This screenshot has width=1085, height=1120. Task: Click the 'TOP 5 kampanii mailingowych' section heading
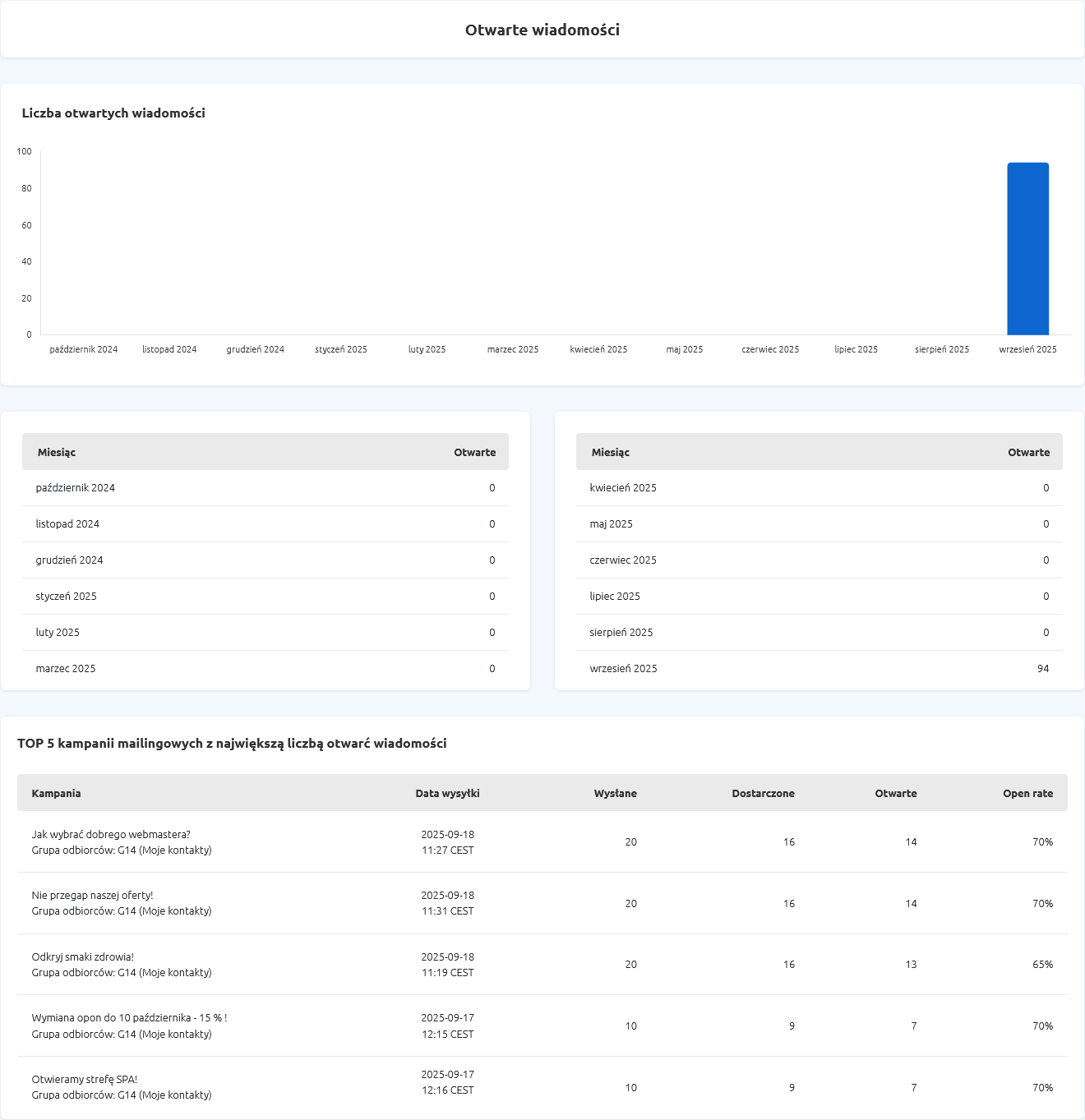point(232,743)
